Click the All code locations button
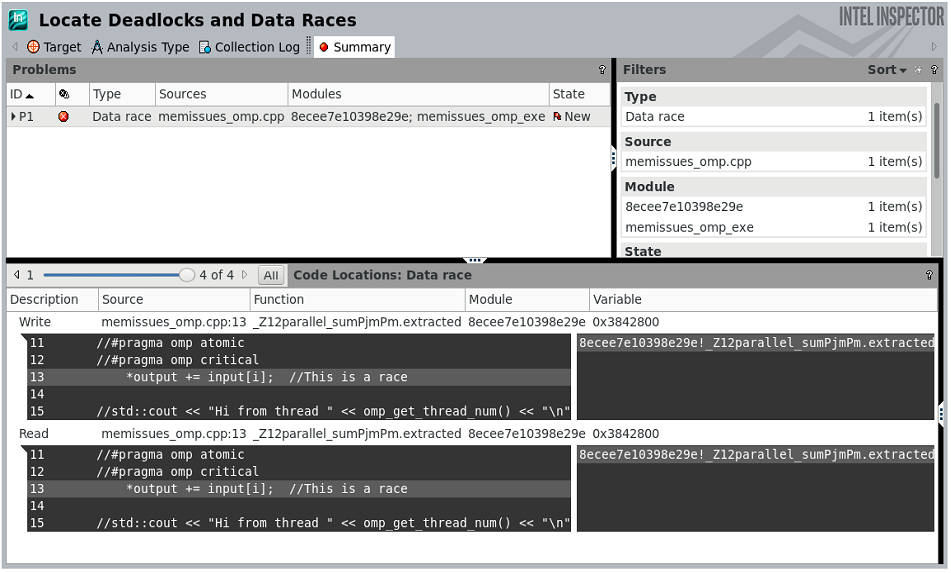Viewport: 951px width, 573px height. click(270, 275)
